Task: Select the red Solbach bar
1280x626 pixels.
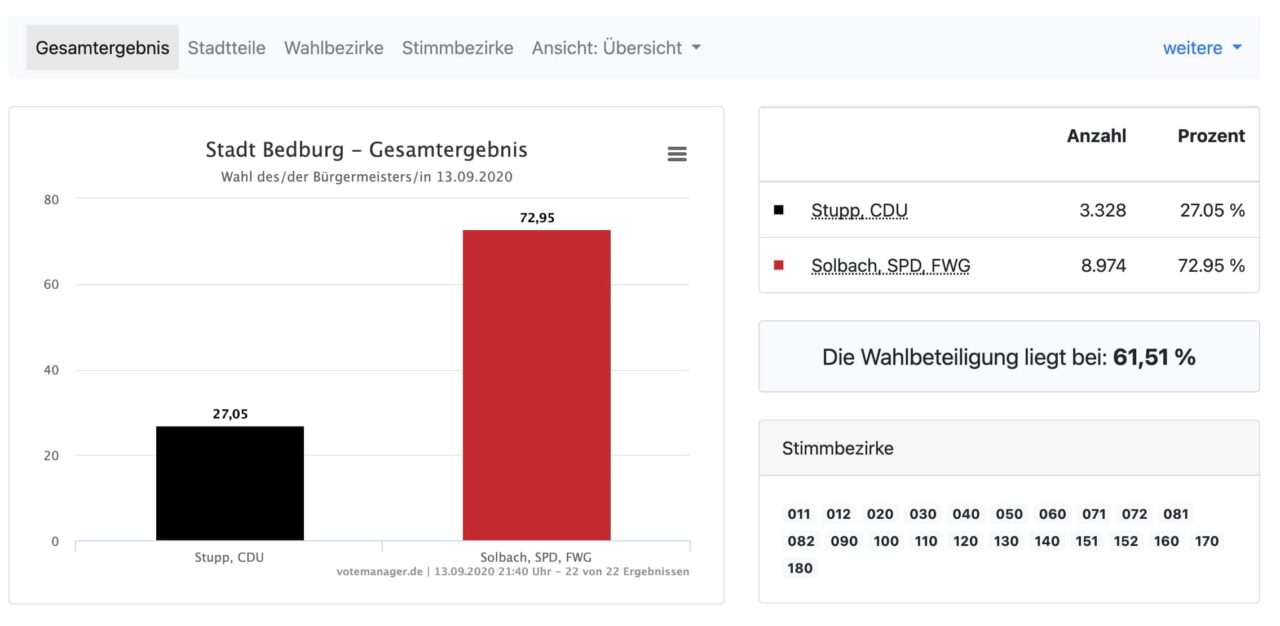Action: pyautogui.click(x=536, y=385)
